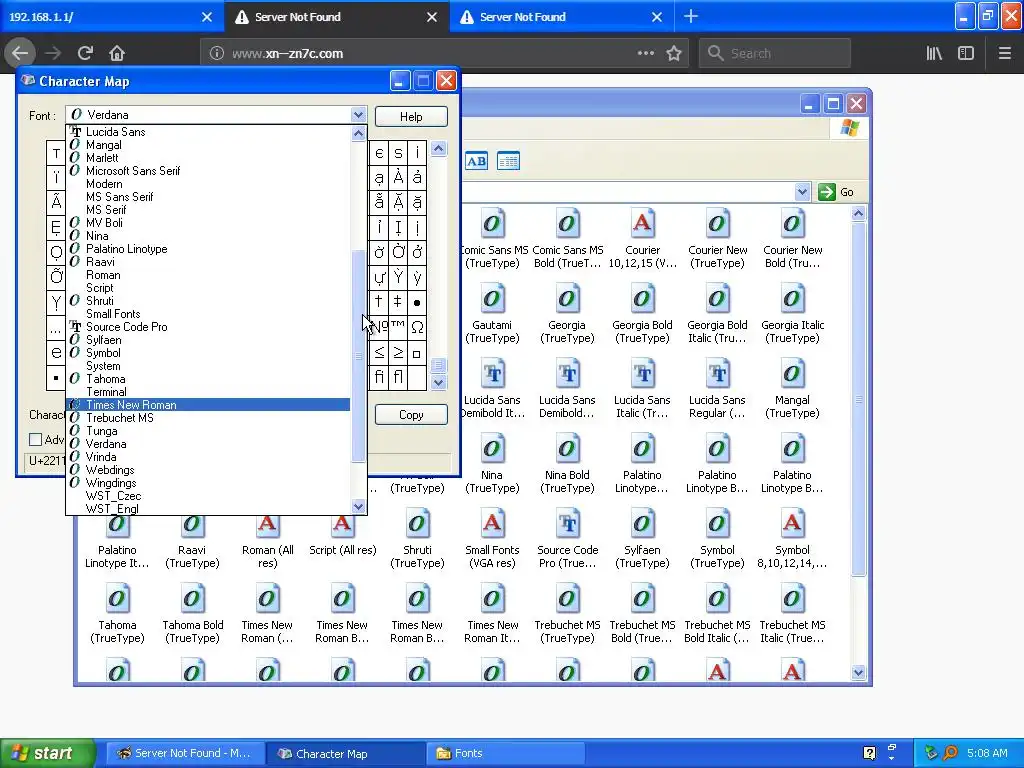Screen dimensions: 1024x768
Task: Click the browser Home icon
Action: pyautogui.click(x=117, y=53)
